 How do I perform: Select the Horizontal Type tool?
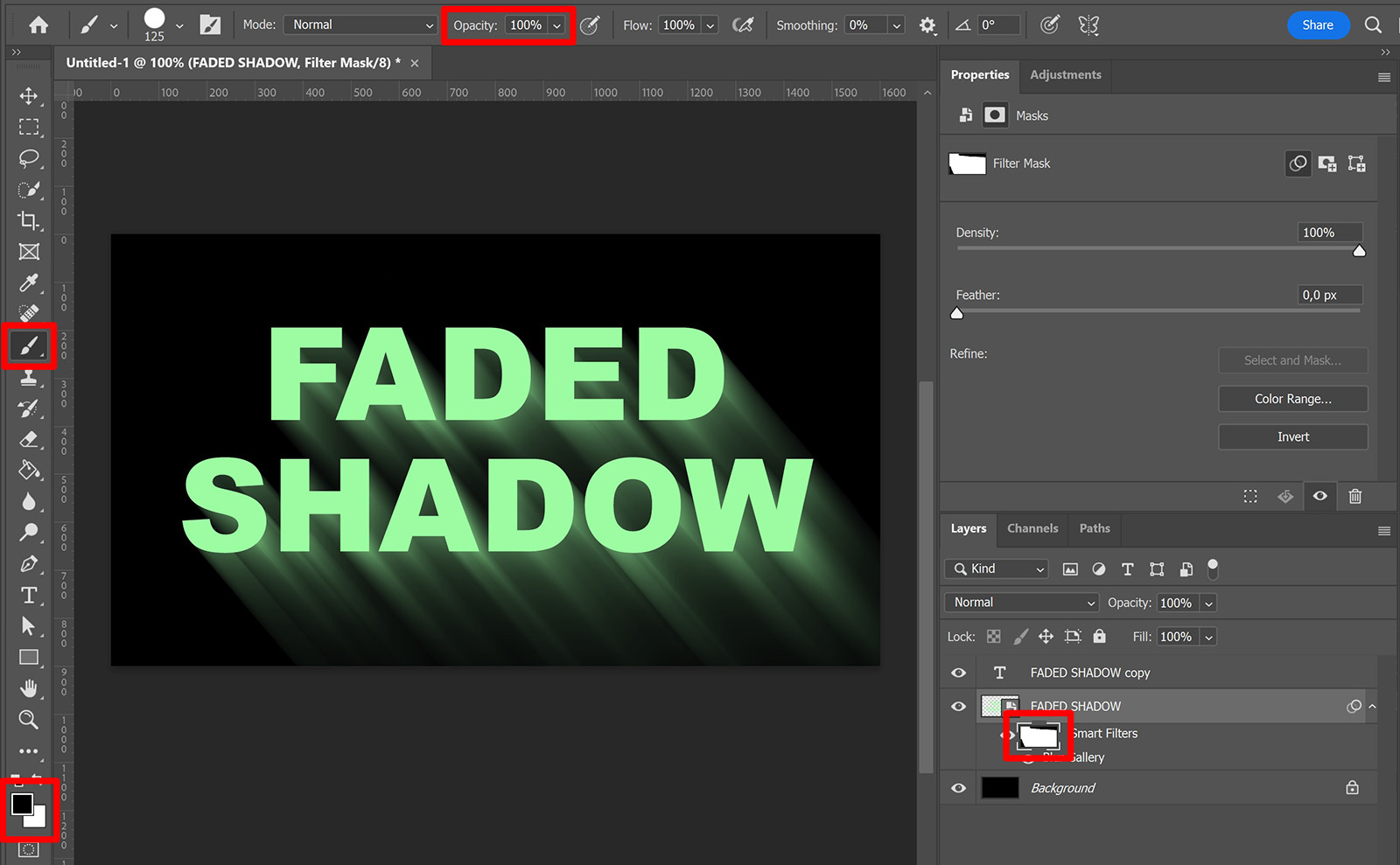[x=29, y=595]
